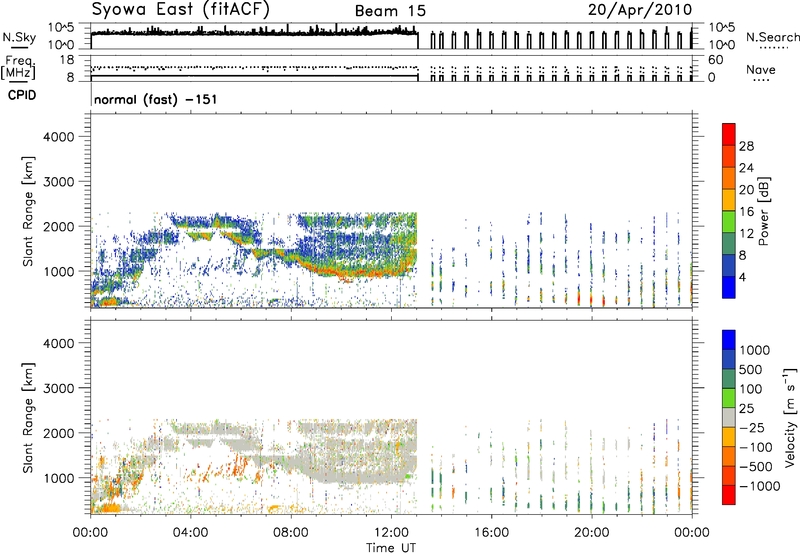Click the '60' Nave axis tick
The width and height of the screenshot is (800, 554).
coord(715,60)
